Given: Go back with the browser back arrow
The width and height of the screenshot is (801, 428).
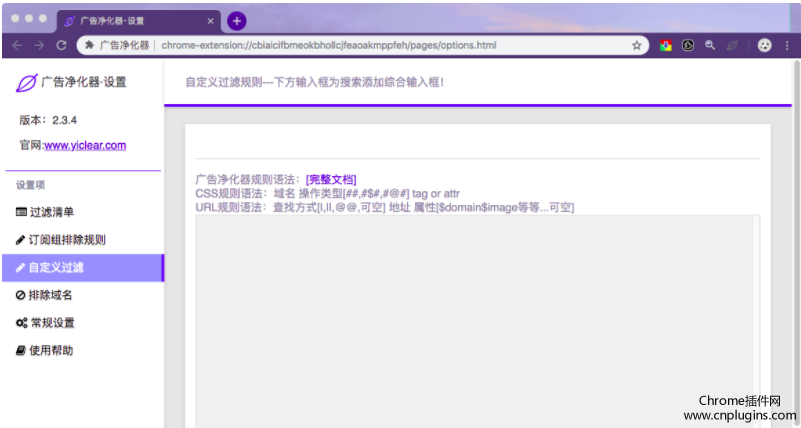Looking at the screenshot, I should 16,45.
